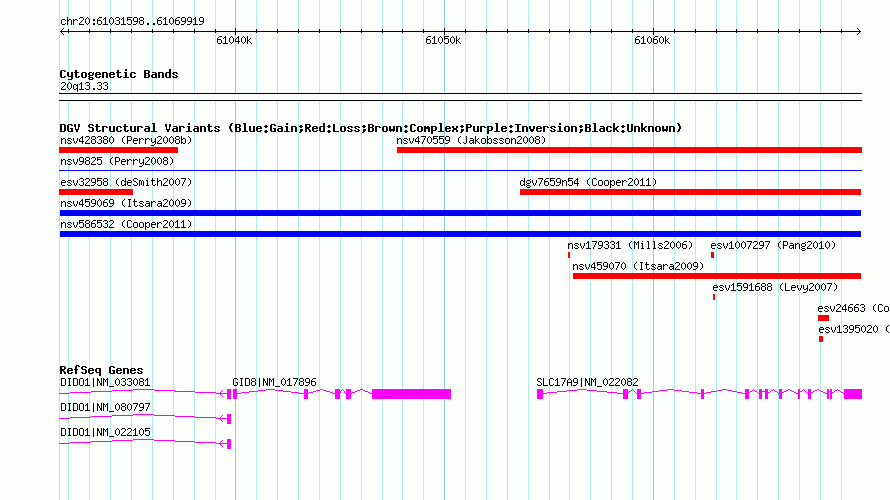Click the small red esv1395020 marker
Image resolution: width=890 pixels, height=500 pixels.
[x=821, y=339]
